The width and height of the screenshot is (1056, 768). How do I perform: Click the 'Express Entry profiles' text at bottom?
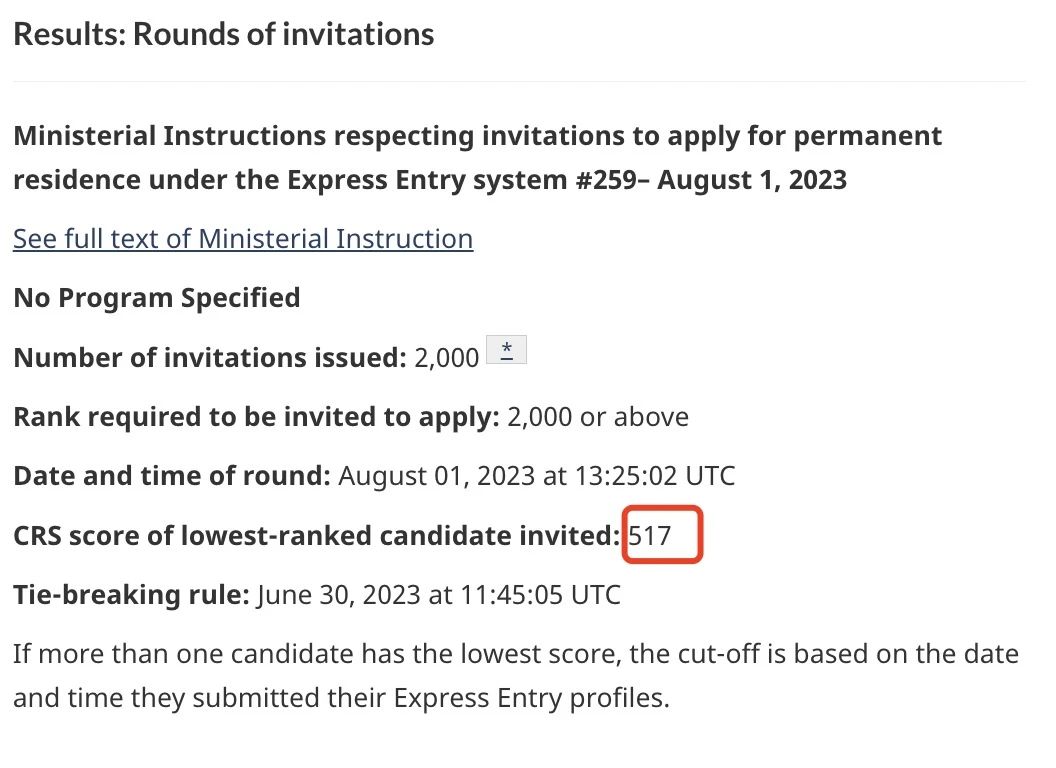coord(529,698)
